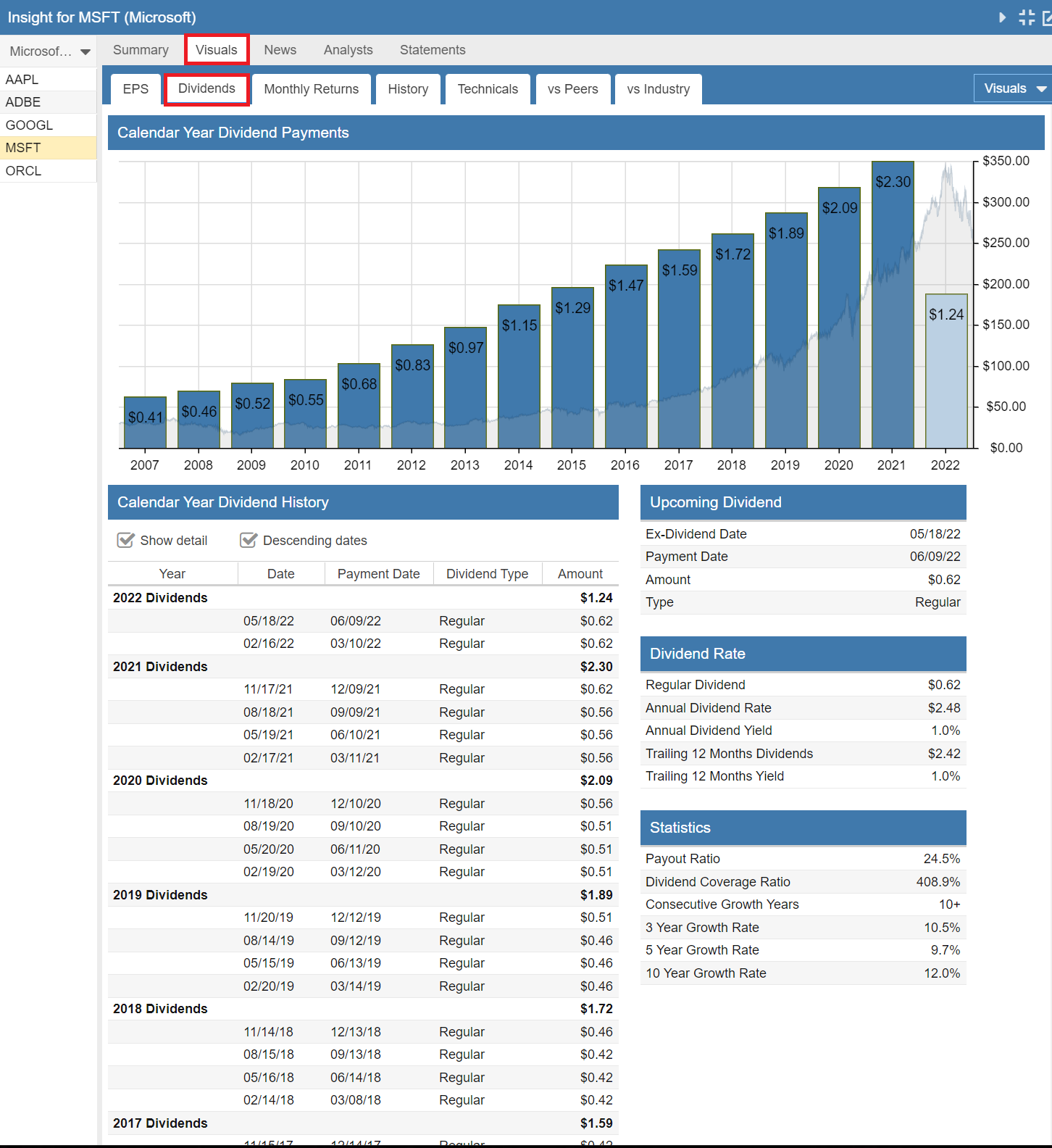The height and width of the screenshot is (1148, 1052).
Task: Click the Payment Date column header
Action: pyautogui.click(x=378, y=574)
